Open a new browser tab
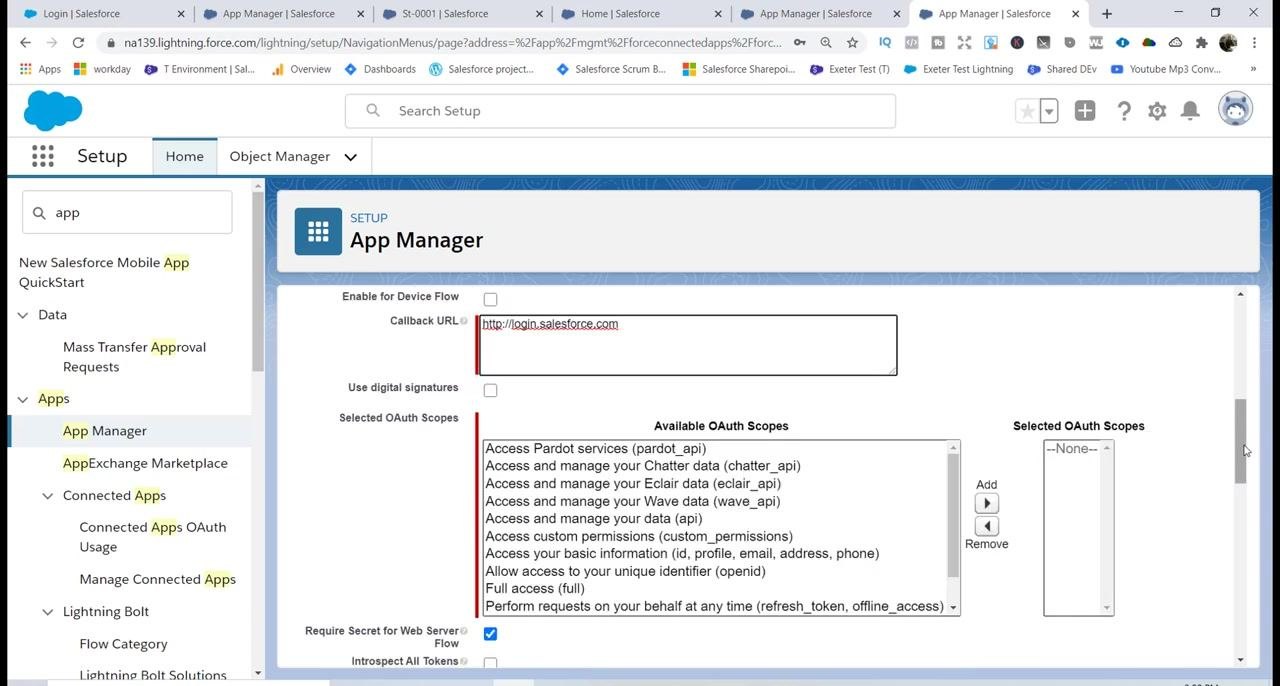The height and width of the screenshot is (686, 1280). (x=1107, y=14)
